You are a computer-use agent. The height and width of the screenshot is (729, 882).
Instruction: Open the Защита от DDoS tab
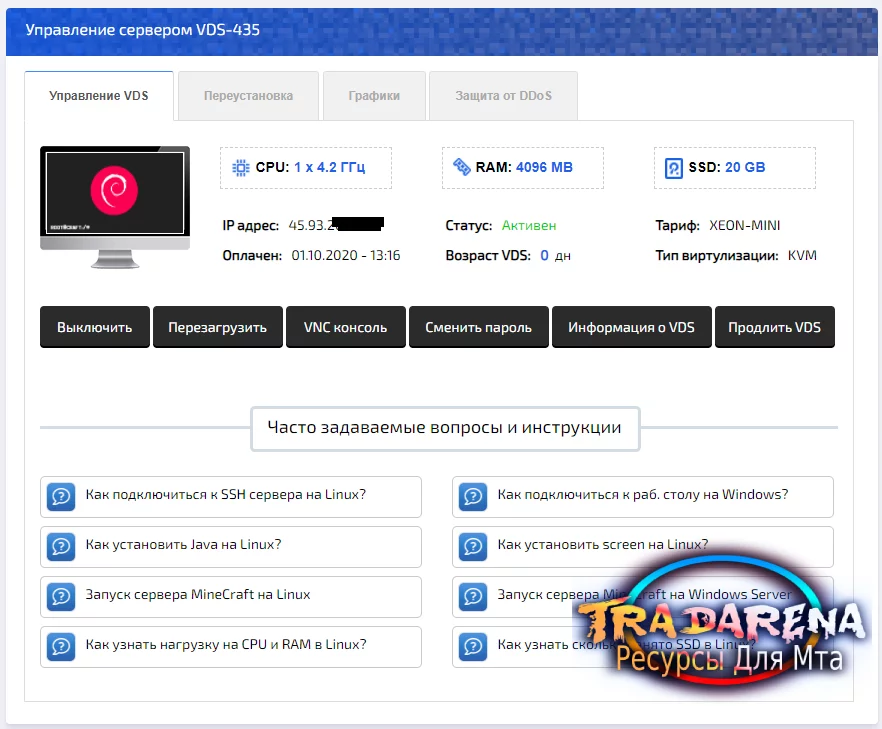pyautogui.click(x=503, y=96)
